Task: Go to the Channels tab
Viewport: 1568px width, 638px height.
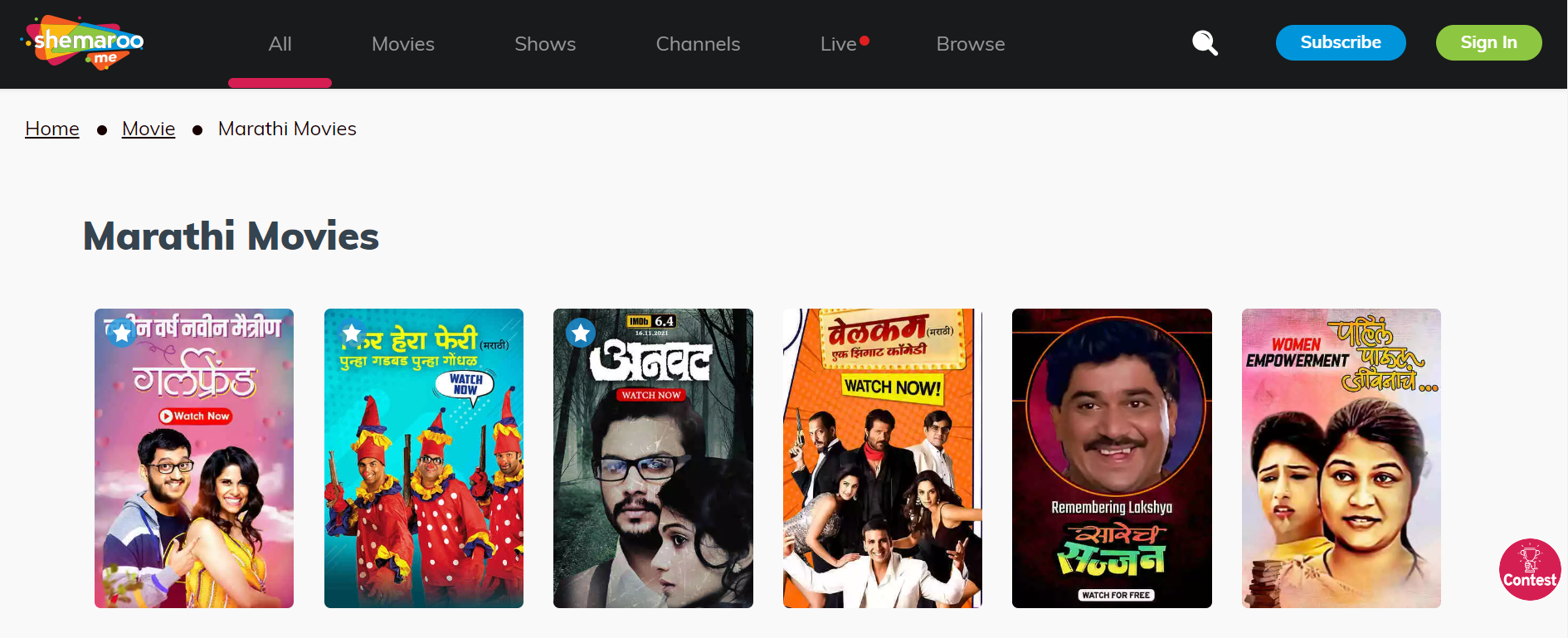Action: tap(698, 44)
